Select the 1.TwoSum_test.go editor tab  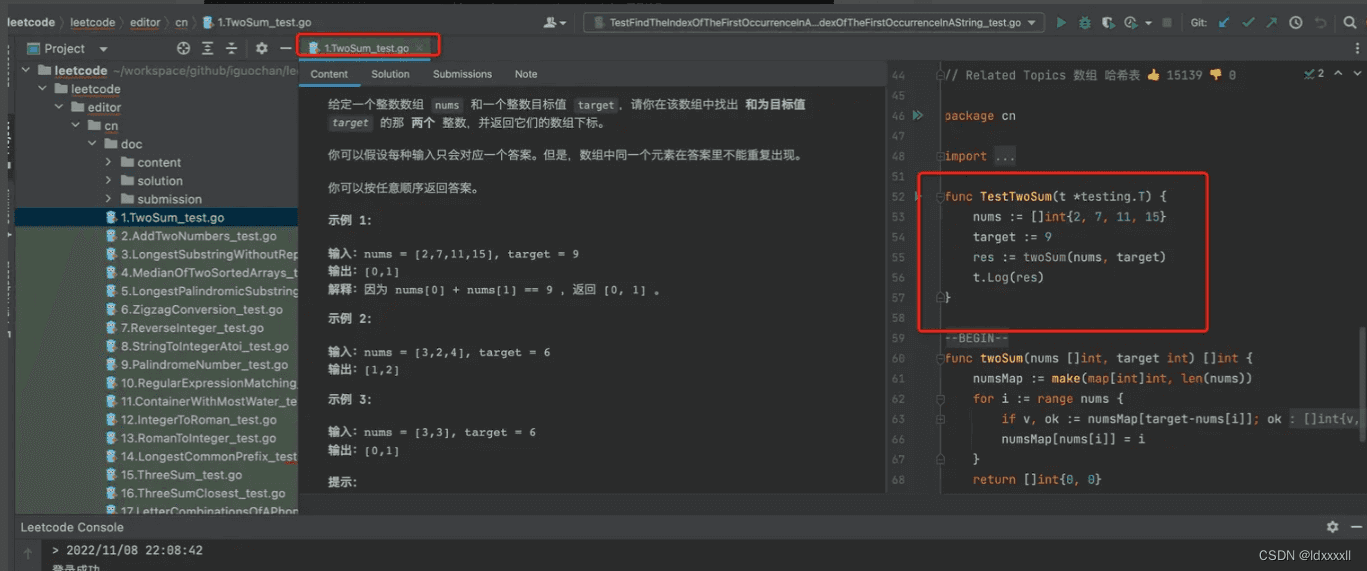(366, 48)
